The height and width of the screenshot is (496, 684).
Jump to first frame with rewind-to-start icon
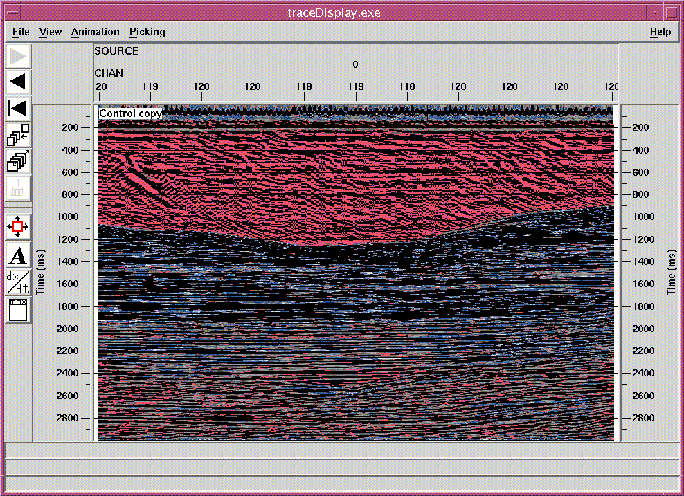point(18,108)
